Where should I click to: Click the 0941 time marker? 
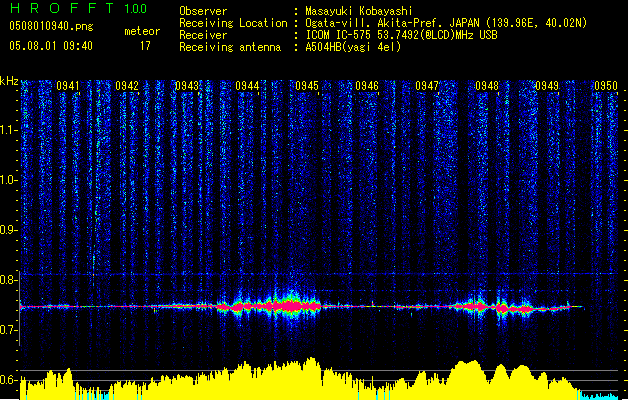68,87
